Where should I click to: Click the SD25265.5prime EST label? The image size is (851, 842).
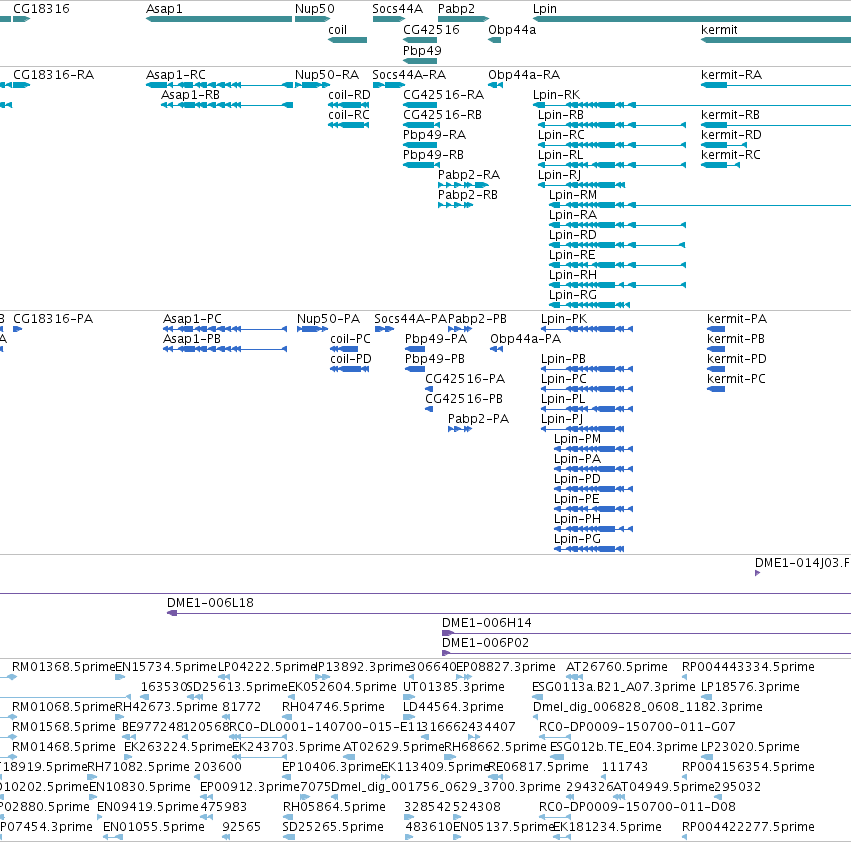[x=333, y=827]
